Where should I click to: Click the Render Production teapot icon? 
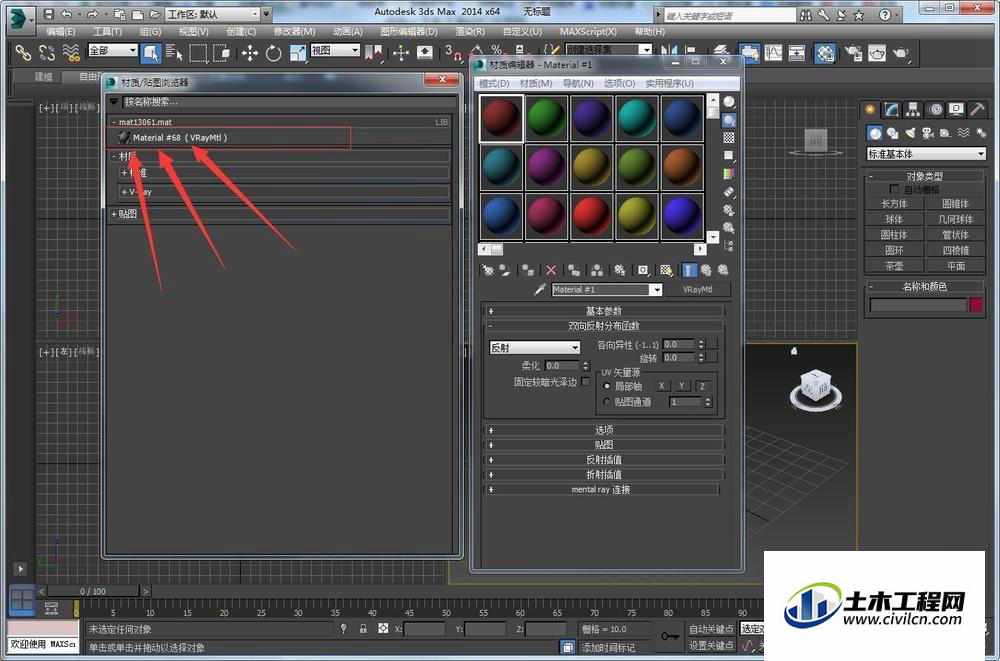(x=901, y=53)
